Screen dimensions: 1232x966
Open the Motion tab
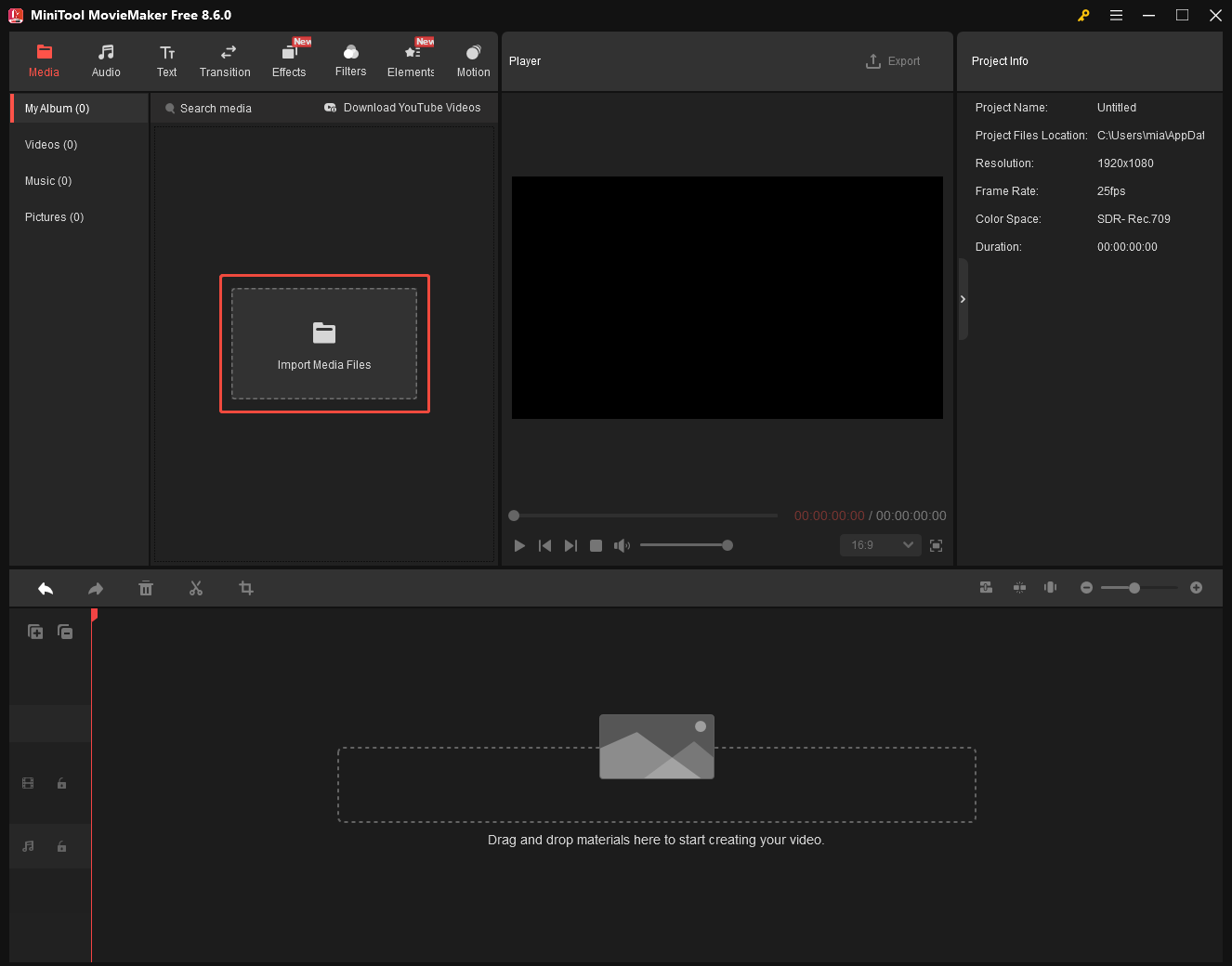coord(473,61)
